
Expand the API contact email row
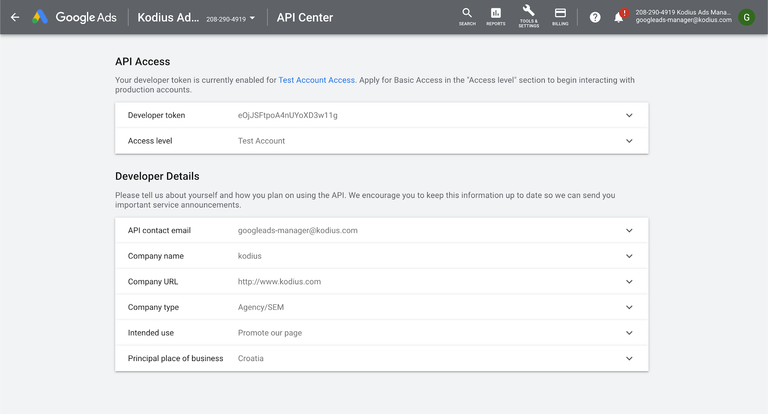[x=629, y=230]
